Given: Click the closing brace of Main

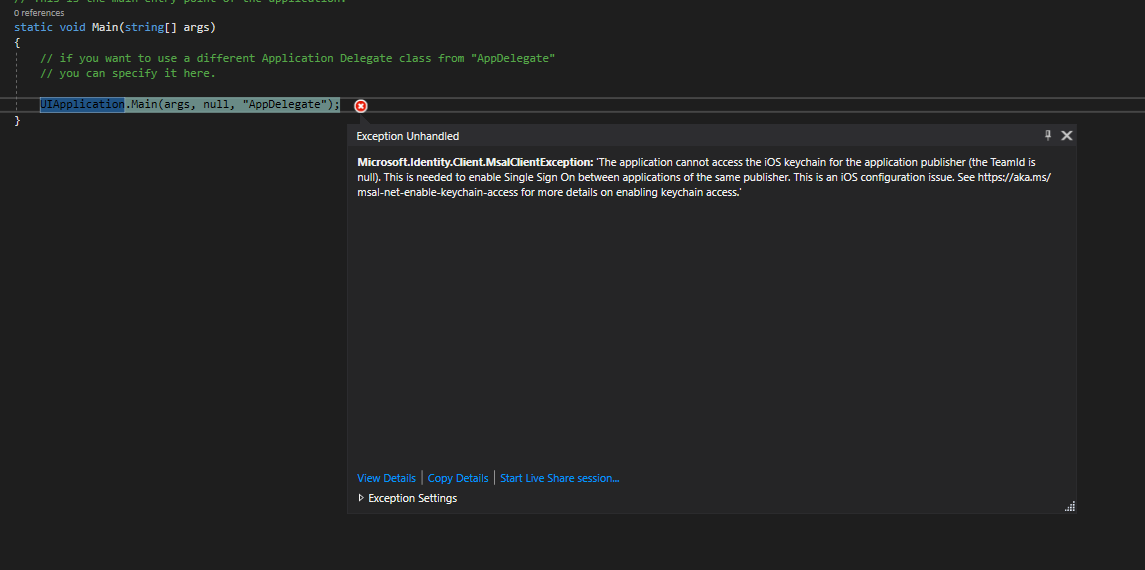Looking at the screenshot, I should coord(18,120).
